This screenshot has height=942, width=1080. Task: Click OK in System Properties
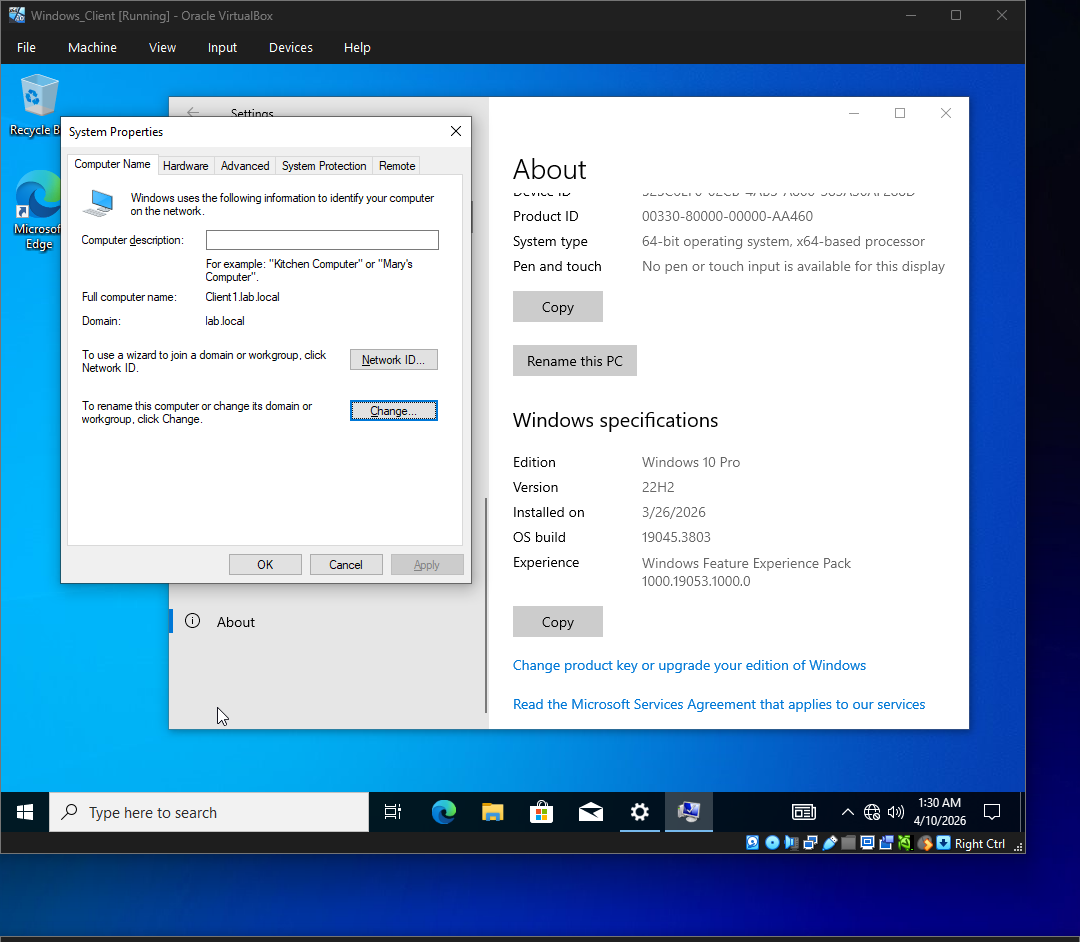(265, 565)
